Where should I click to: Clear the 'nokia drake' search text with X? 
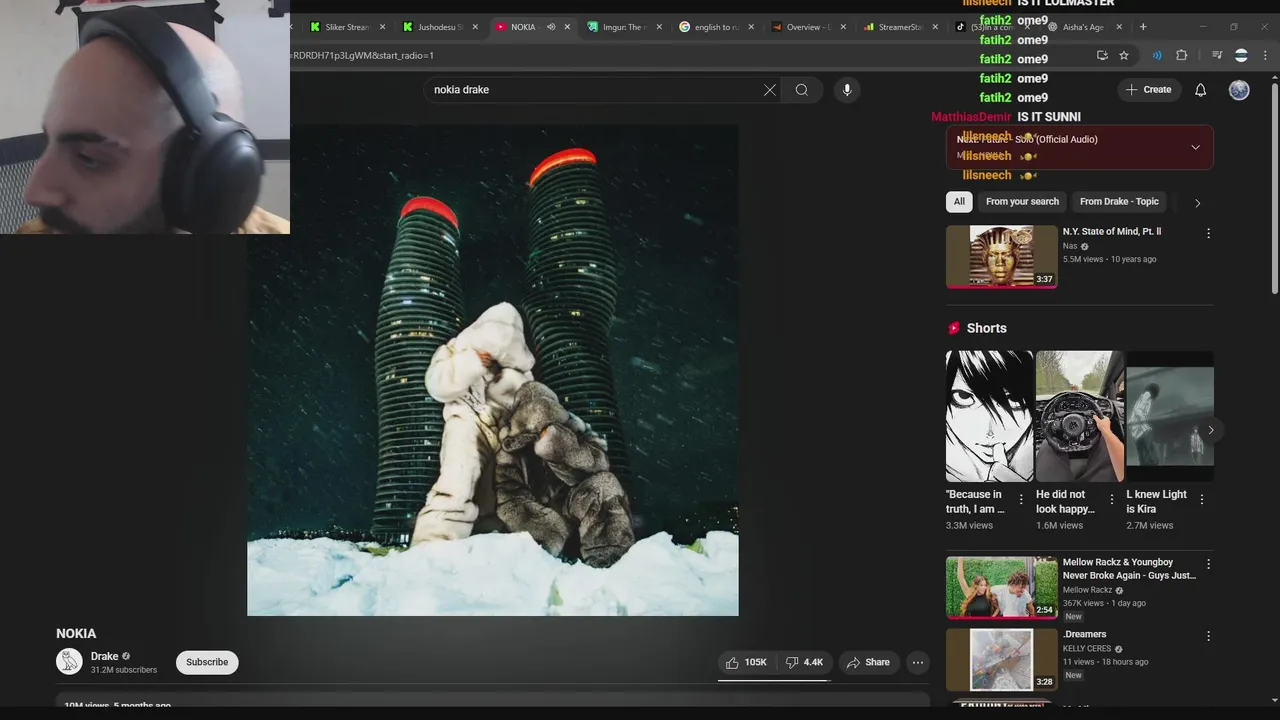(770, 90)
